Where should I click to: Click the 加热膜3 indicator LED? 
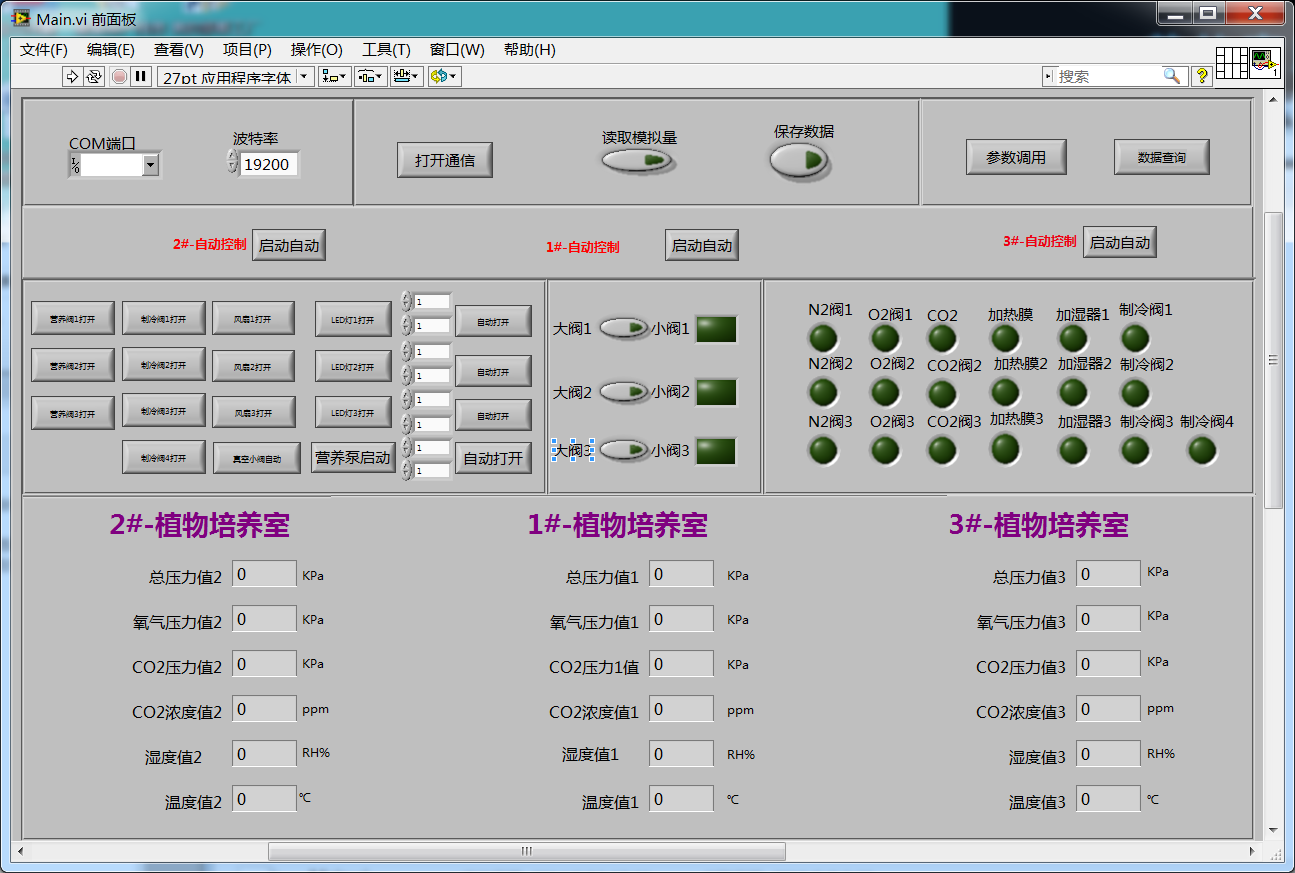(1005, 449)
